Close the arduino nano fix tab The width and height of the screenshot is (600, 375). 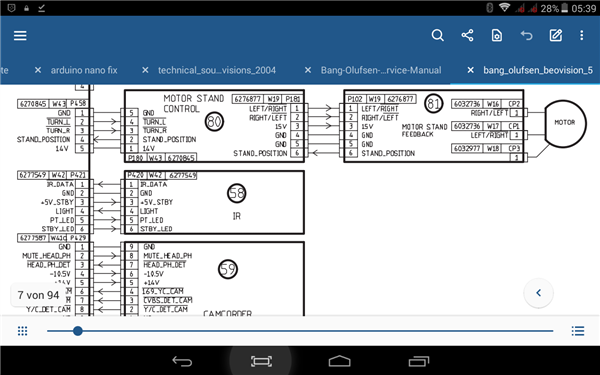[38, 70]
